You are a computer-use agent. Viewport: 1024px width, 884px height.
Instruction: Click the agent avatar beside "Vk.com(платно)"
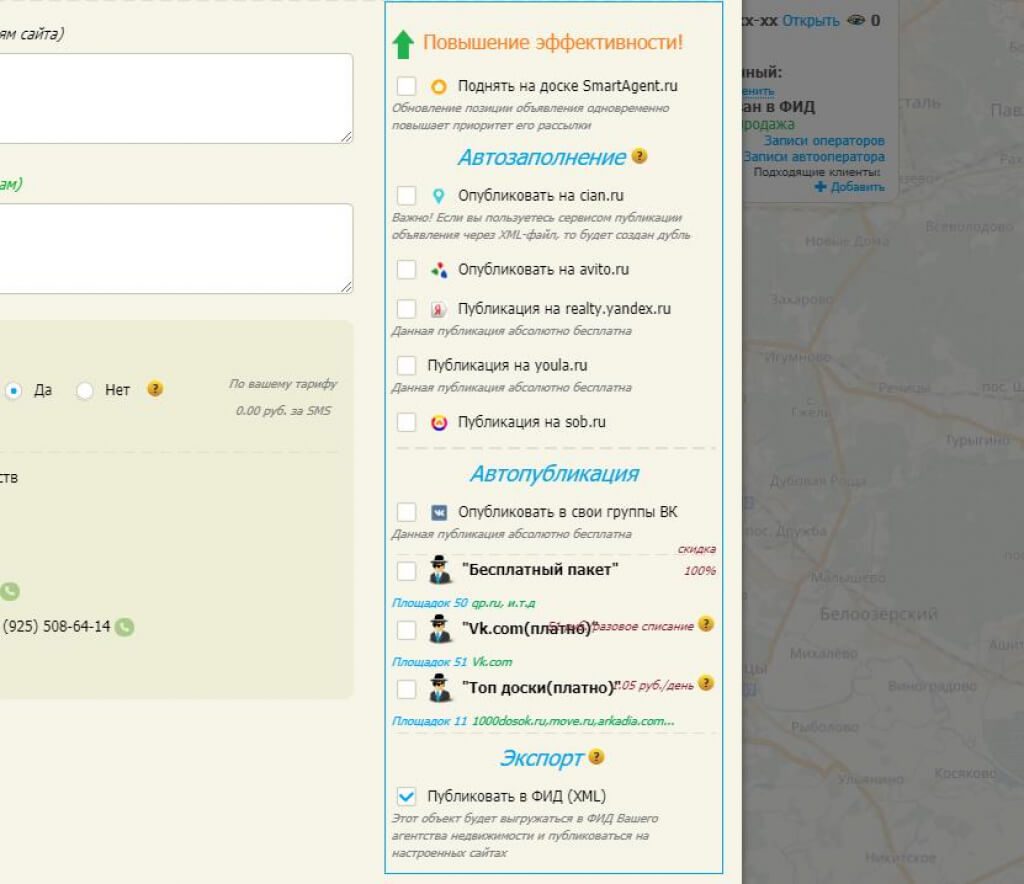440,628
